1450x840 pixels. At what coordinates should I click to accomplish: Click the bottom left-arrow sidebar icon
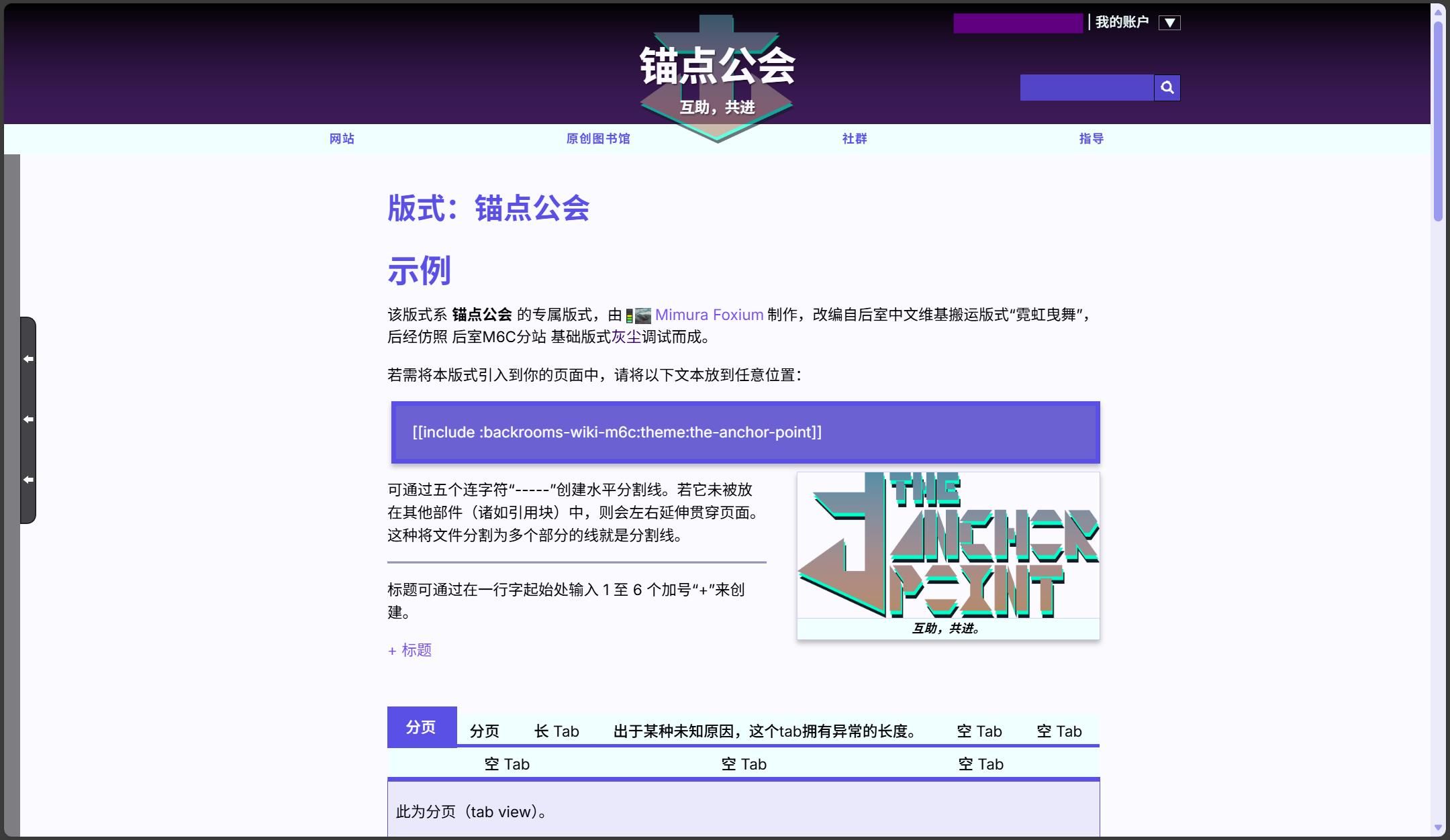(x=28, y=479)
